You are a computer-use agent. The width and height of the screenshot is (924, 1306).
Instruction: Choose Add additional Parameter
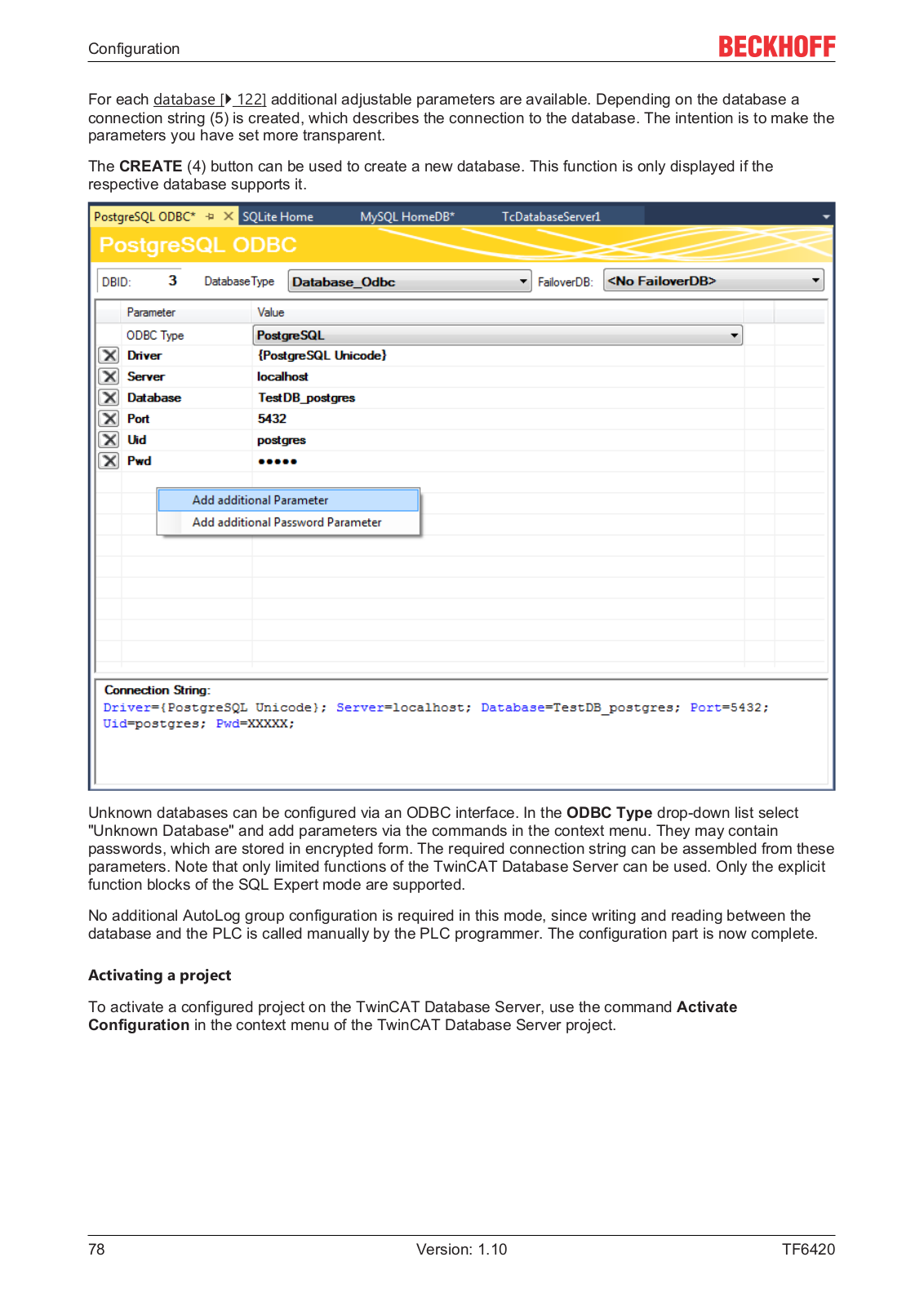point(288,500)
